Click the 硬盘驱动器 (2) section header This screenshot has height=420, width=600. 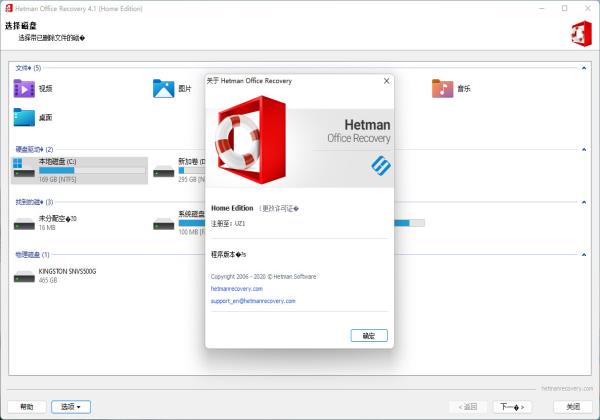pyautogui.click(x=34, y=149)
